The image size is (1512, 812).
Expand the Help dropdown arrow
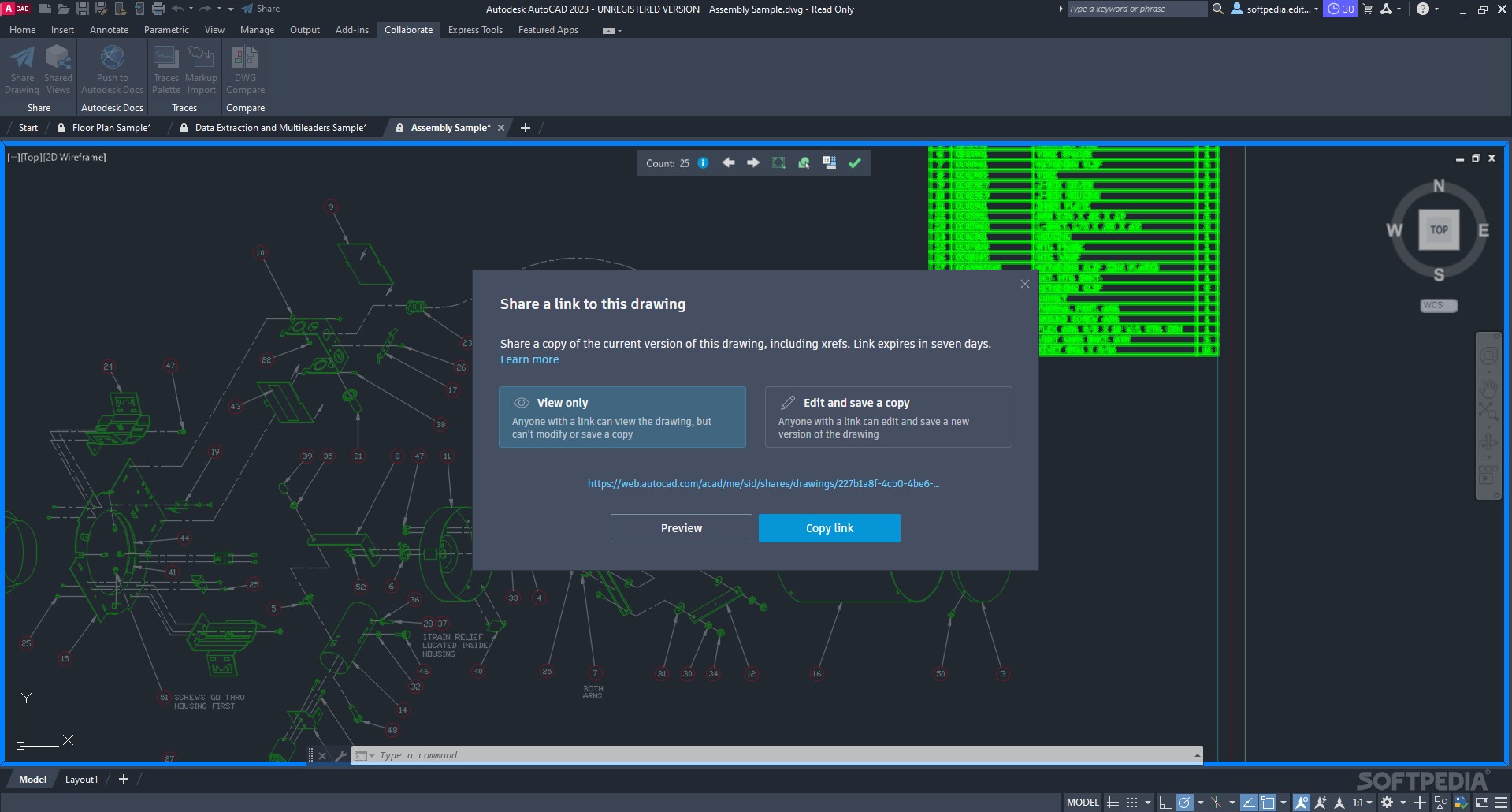[x=1436, y=9]
